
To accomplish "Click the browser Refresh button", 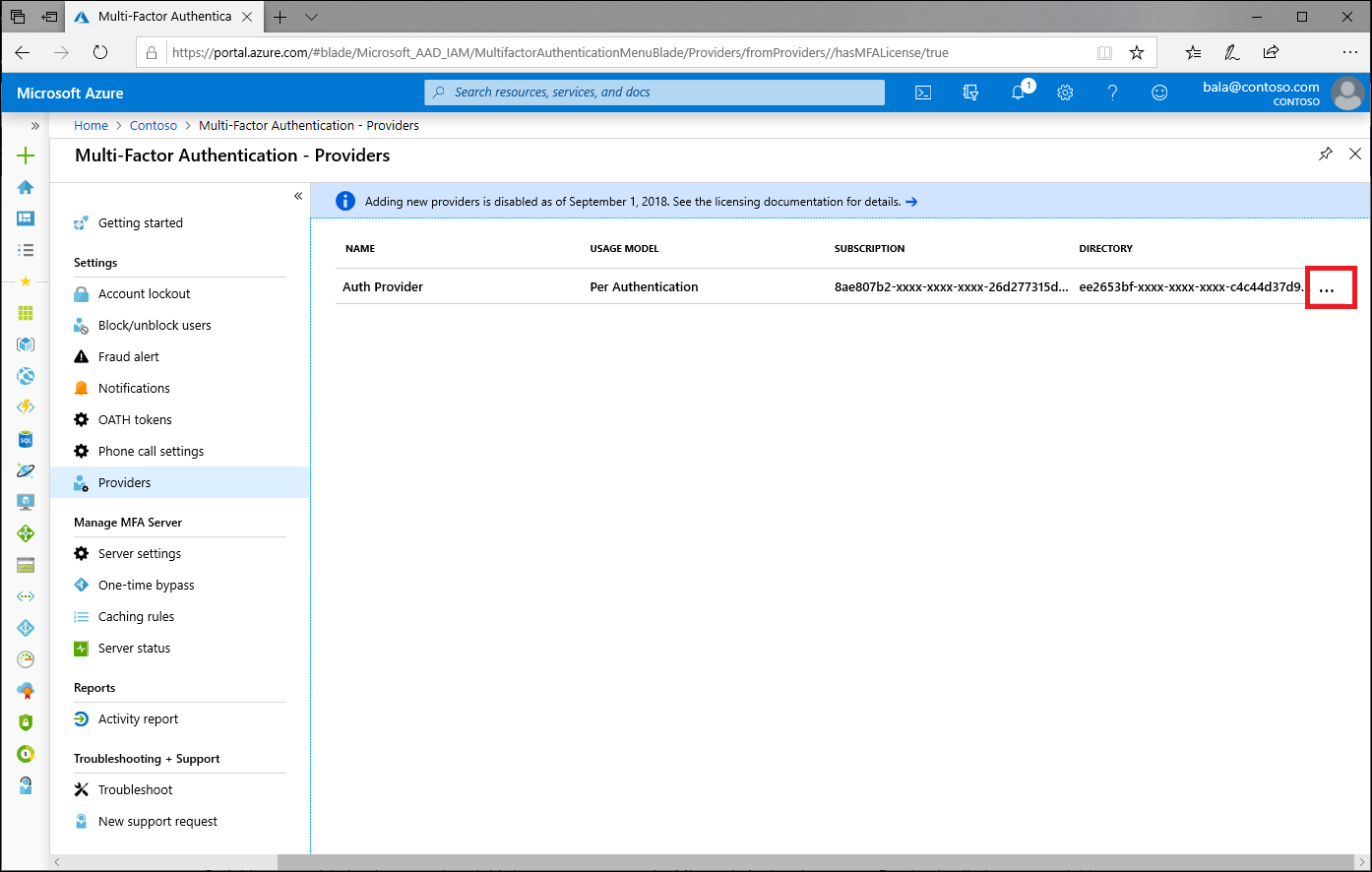I will coord(100,52).
